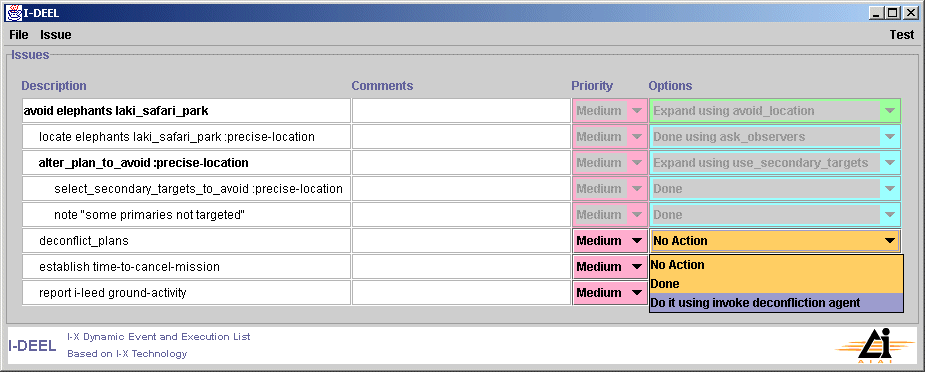Select 'No Action' in the options list
The width and height of the screenshot is (925, 372).
(776, 265)
